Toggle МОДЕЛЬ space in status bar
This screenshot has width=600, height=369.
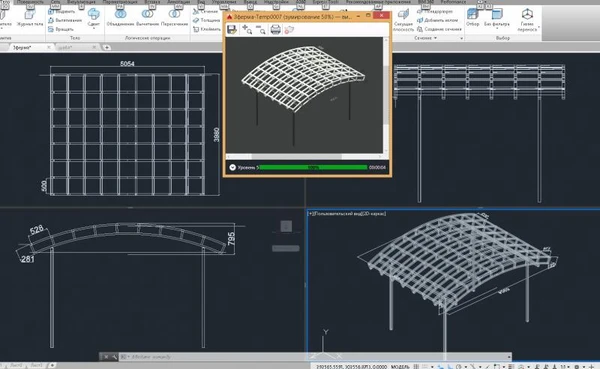pos(400,367)
